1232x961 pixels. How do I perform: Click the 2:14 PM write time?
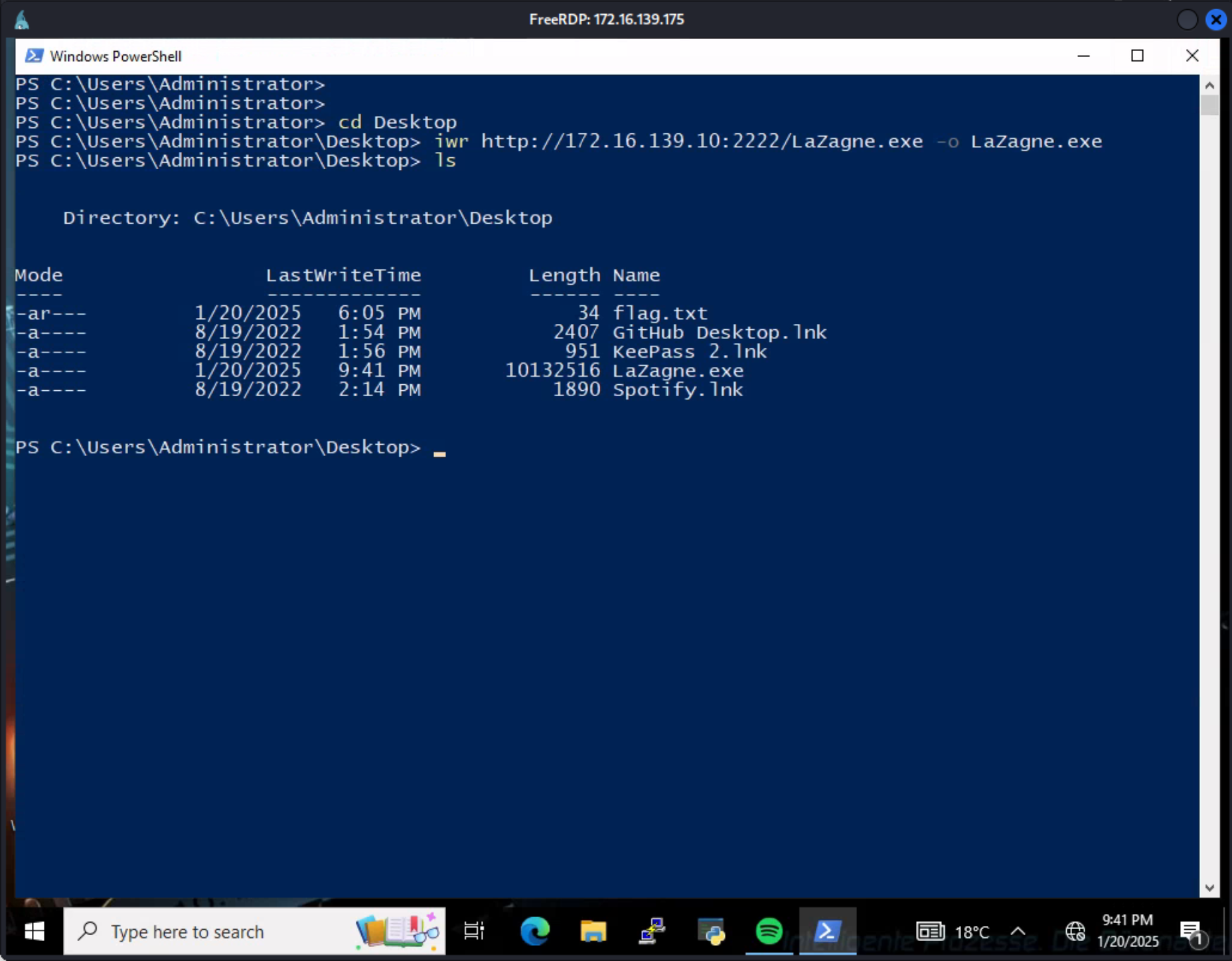(379, 390)
